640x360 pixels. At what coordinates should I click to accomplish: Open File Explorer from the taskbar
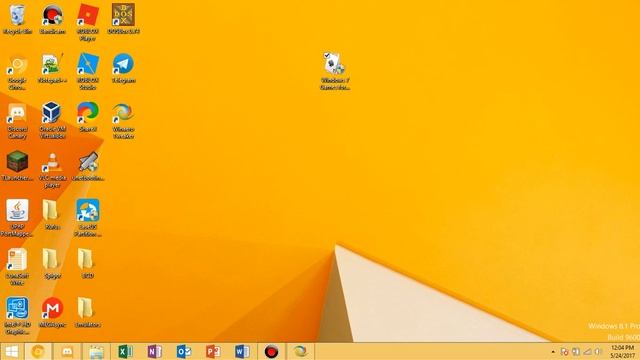click(x=96, y=351)
